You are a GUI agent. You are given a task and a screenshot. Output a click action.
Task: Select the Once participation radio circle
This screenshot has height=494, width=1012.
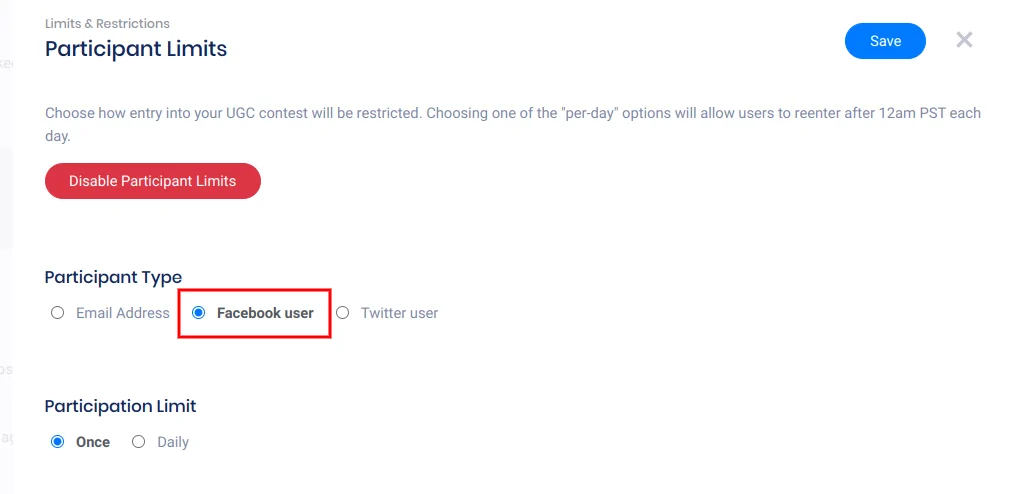coord(57,442)
